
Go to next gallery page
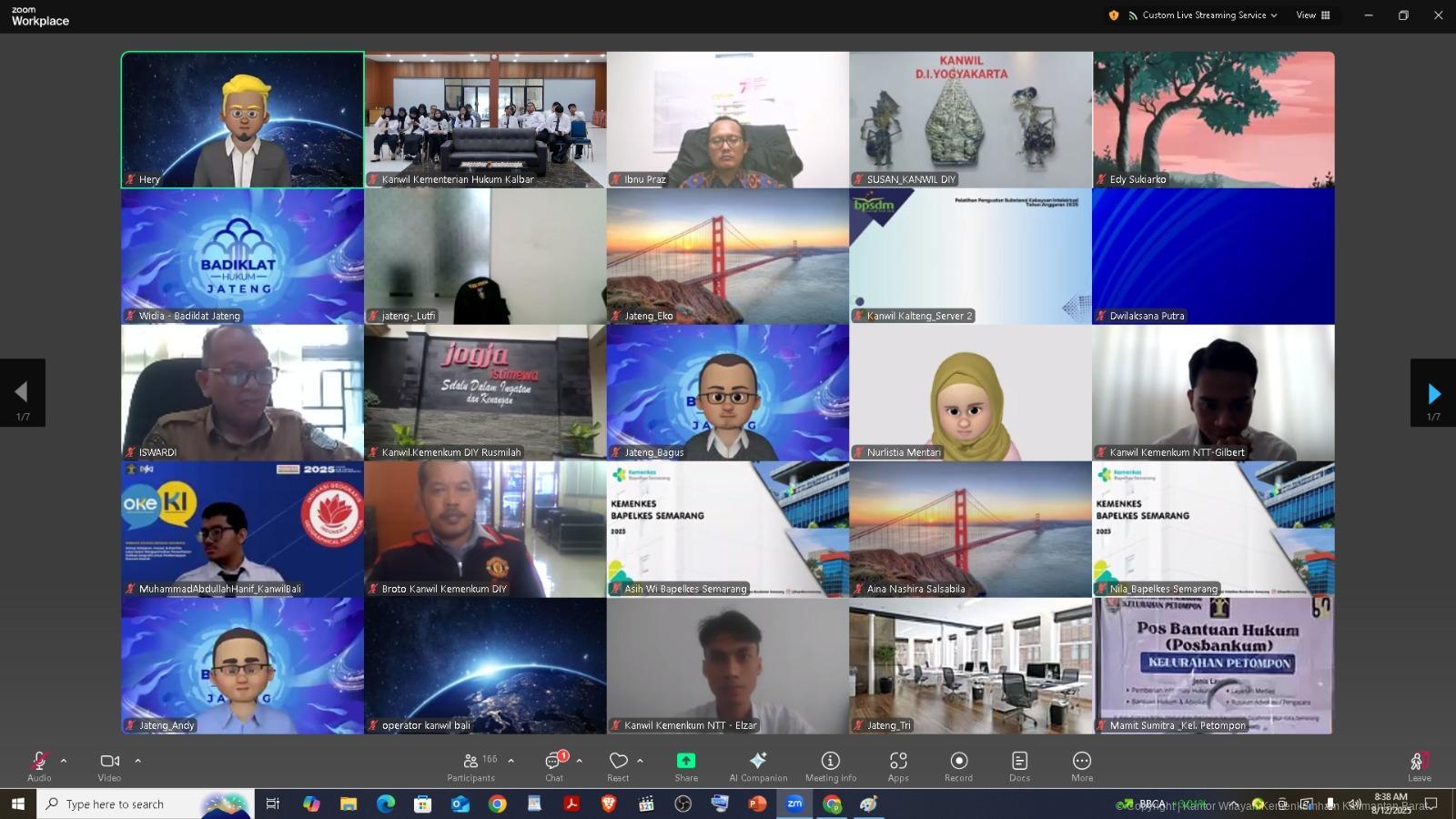pos(1433,393)
